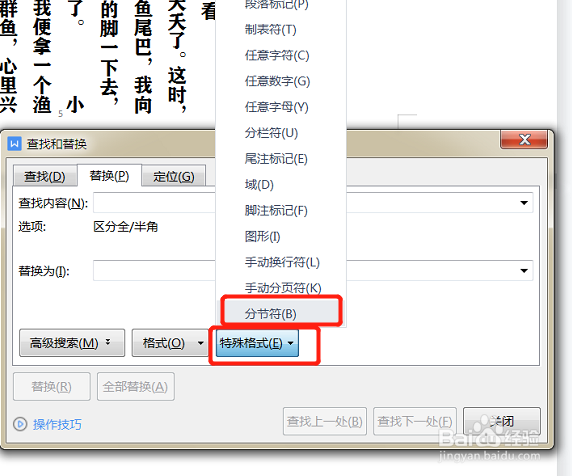Open the 操作技巧 help link

[x=57, y=424]
